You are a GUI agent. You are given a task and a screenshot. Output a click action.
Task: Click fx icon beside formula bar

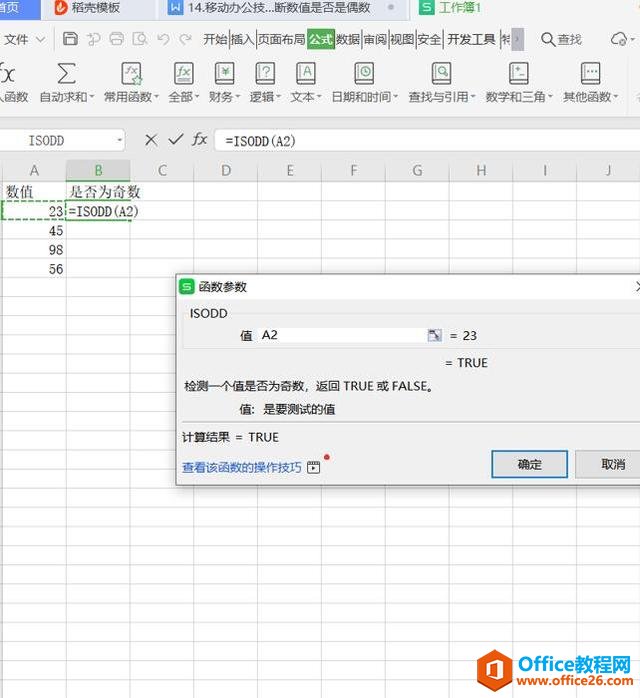pyautogui.click(x=200, y=140)
